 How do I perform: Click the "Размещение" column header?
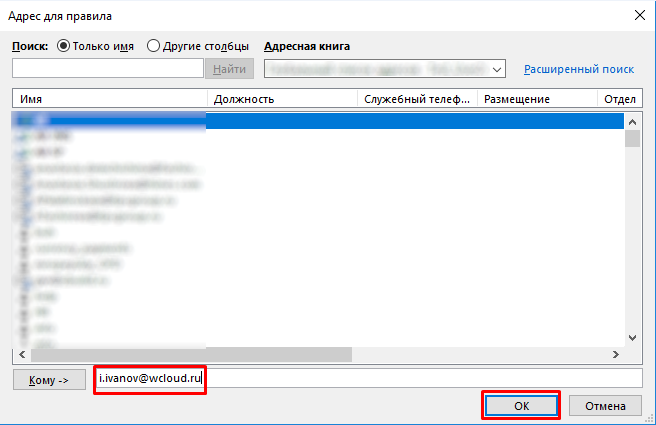(x=538, y=100)
